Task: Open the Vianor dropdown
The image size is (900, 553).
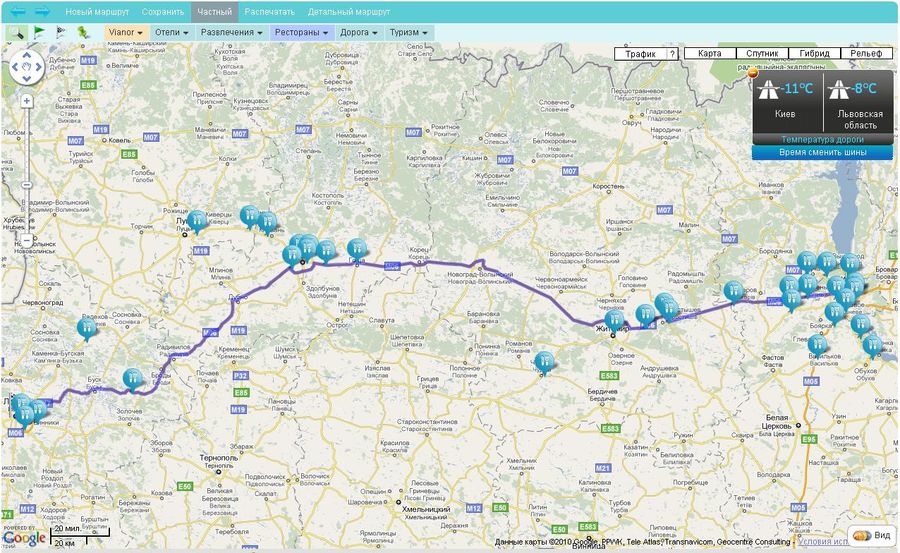Action: click(126, 32)
